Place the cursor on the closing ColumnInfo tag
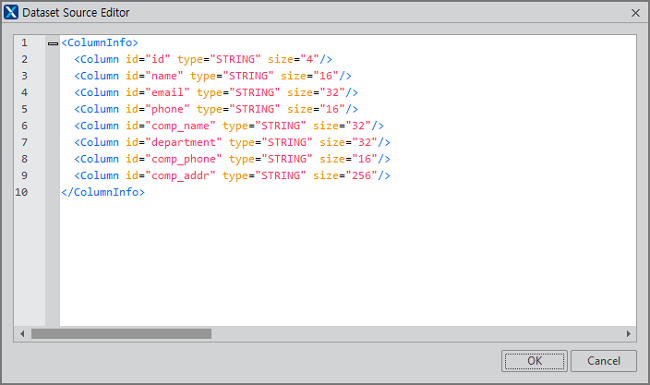This screenshot has height=385, width=650. tap(103, 192)
